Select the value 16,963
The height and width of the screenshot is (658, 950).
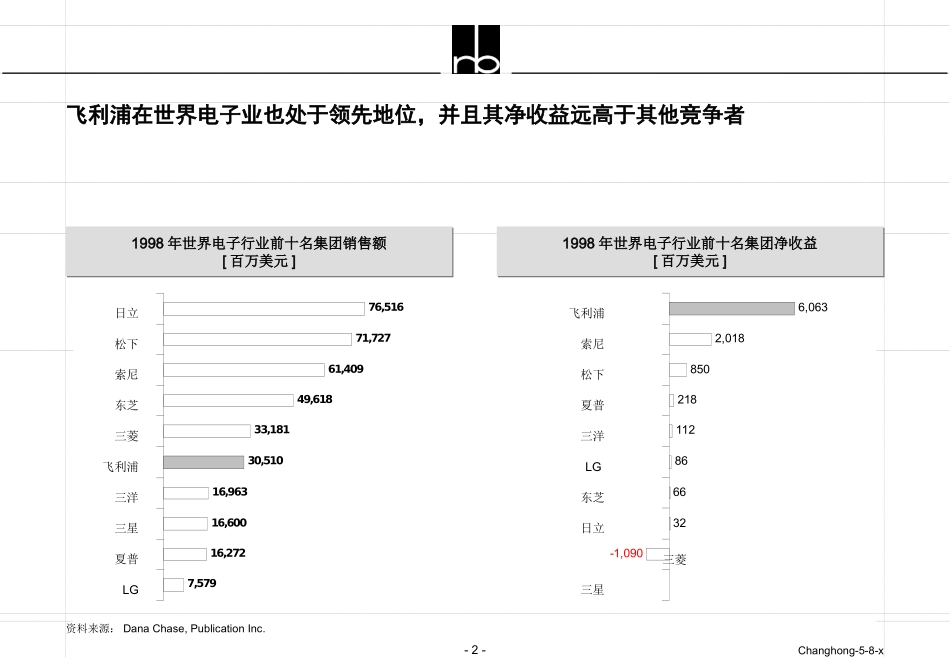pyautogui.click(x=230, y=492)
